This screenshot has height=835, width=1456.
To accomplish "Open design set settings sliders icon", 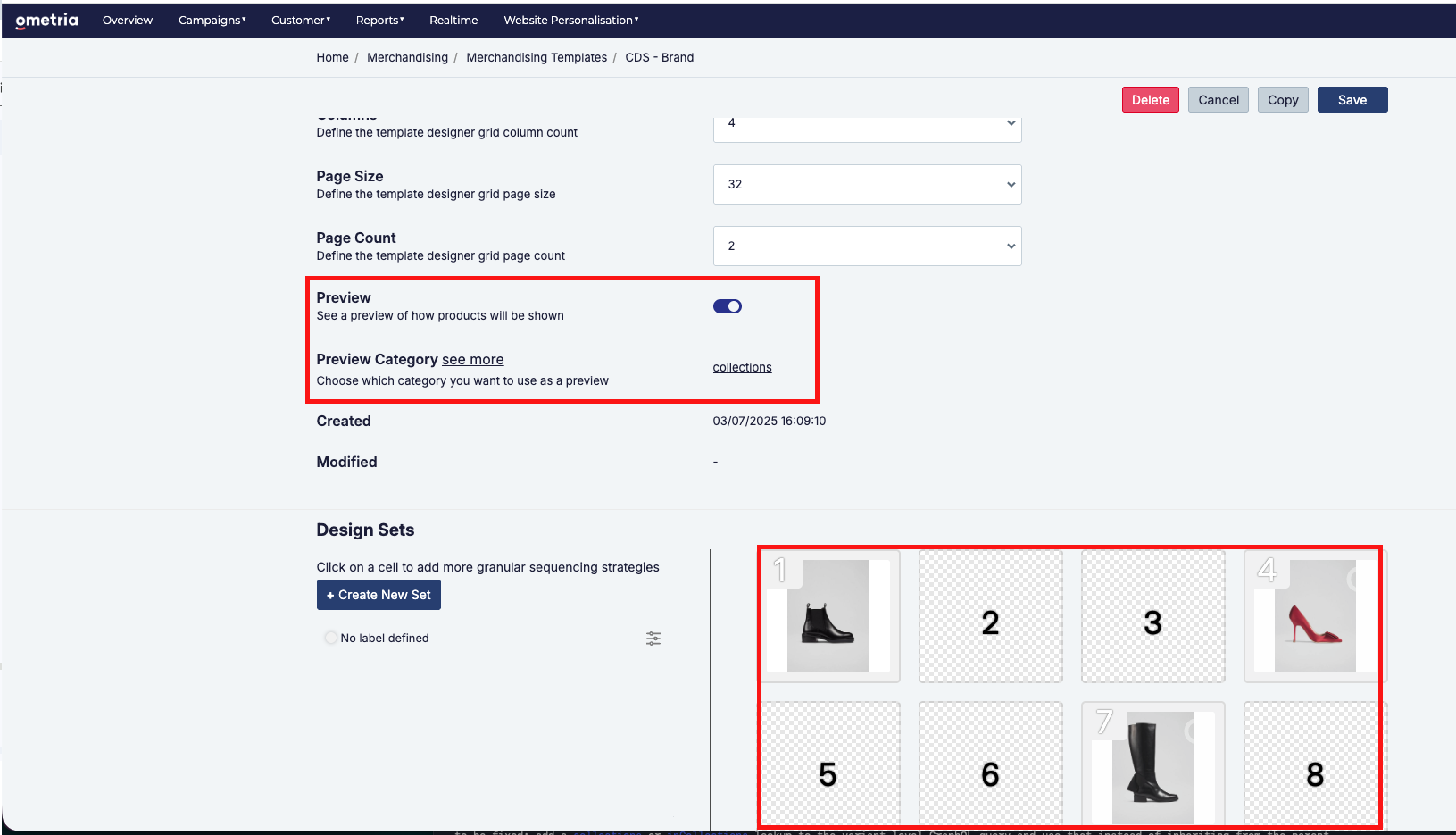I will 653,638.
